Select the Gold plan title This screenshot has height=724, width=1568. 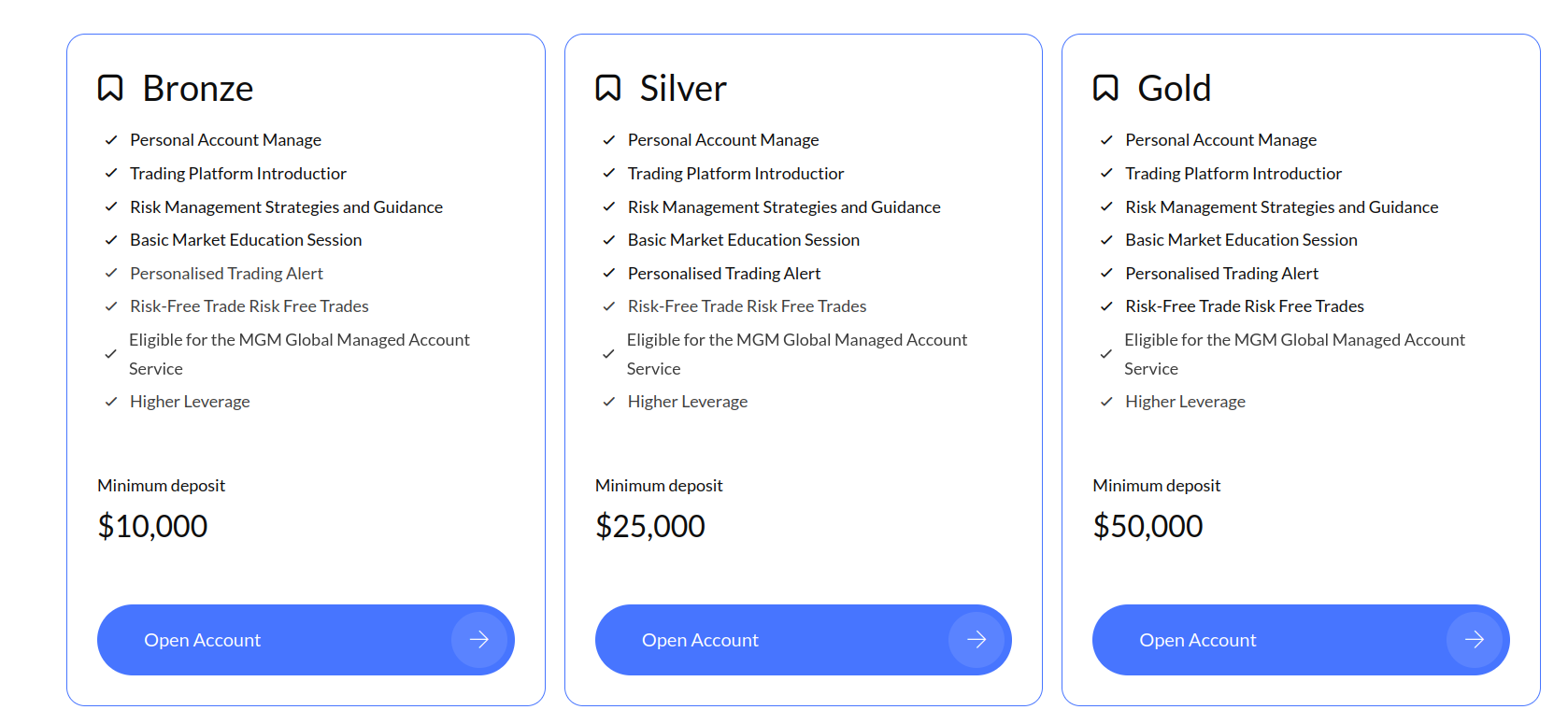(1175, 89)
